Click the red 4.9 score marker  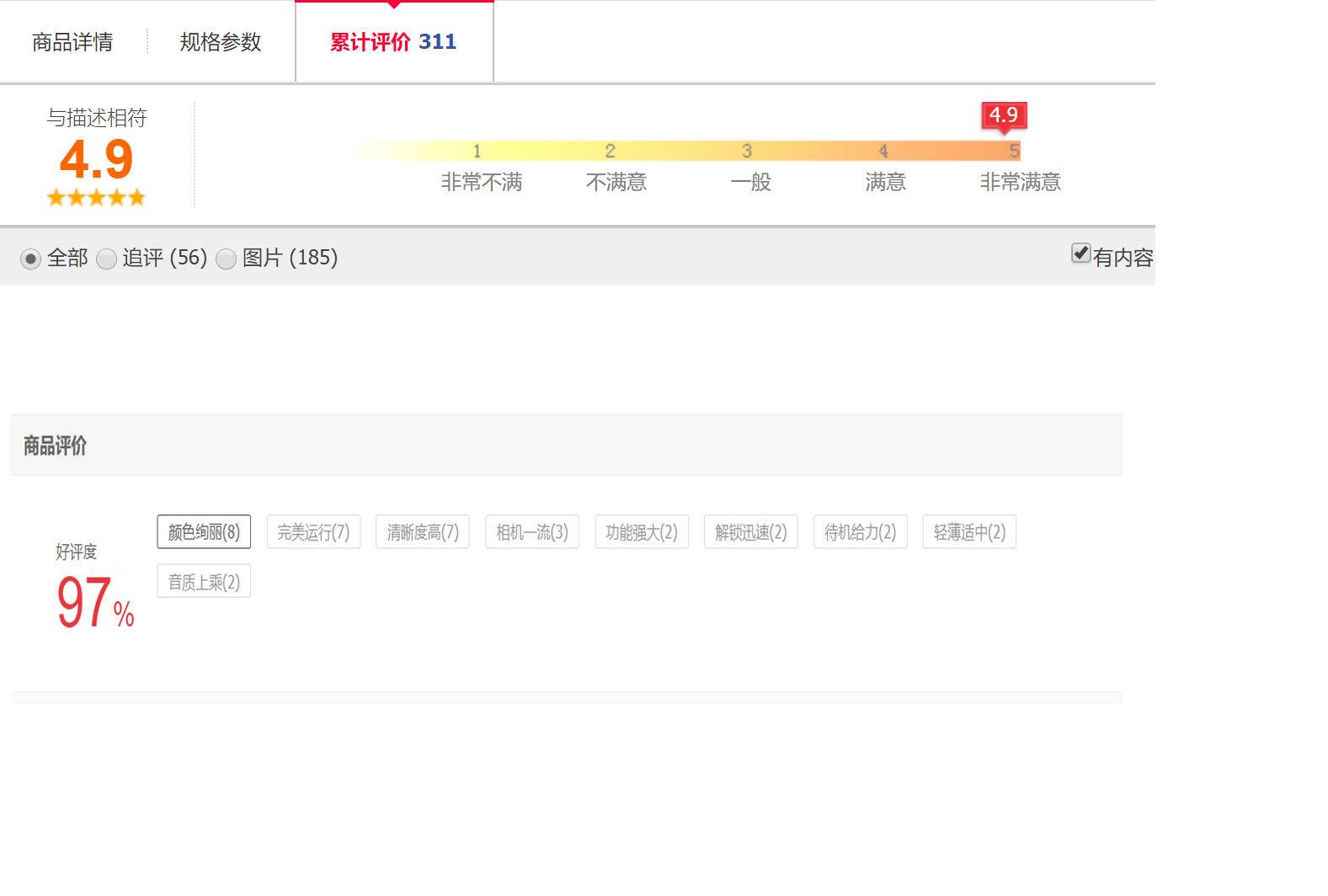1004,115
